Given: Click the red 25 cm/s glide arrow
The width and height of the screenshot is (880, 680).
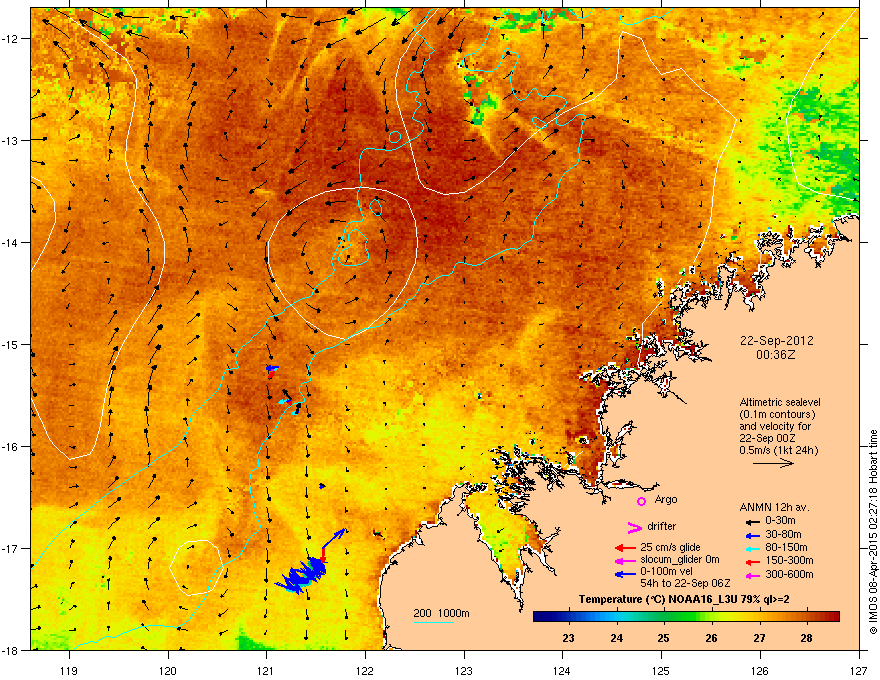Looking at the screenshot, I should click(626, 548).
